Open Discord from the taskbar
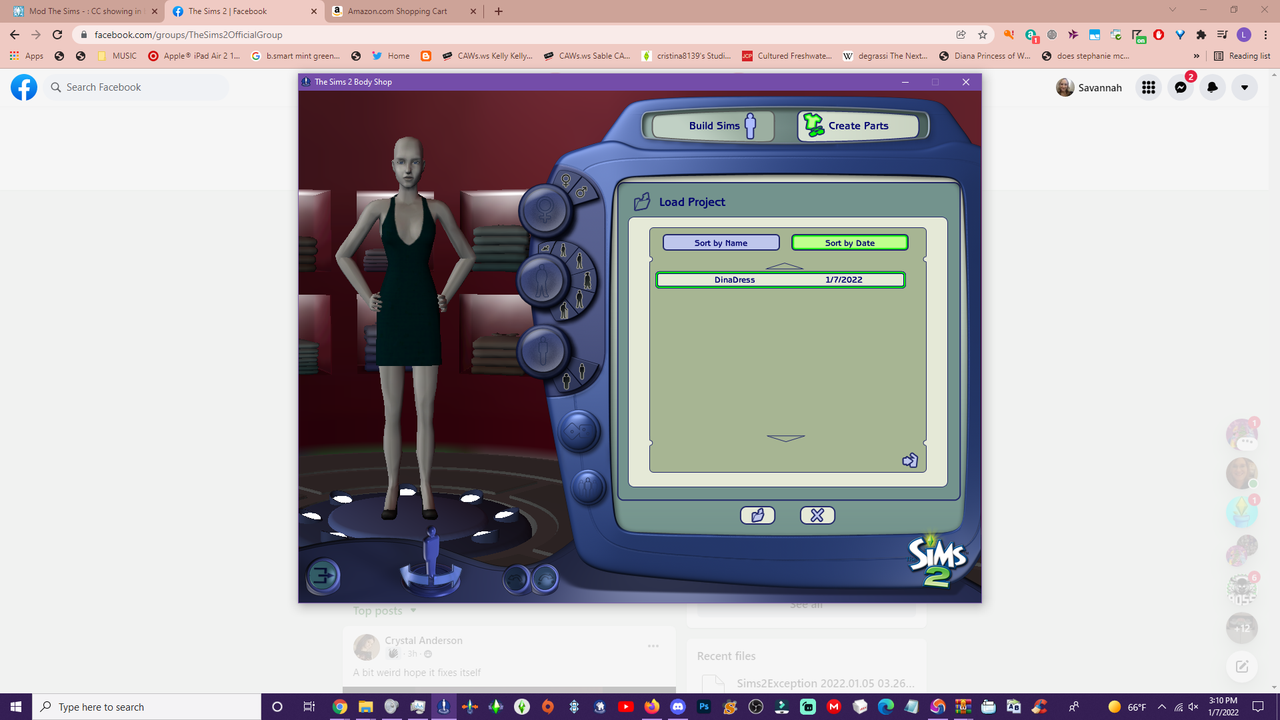 point(677,706)
